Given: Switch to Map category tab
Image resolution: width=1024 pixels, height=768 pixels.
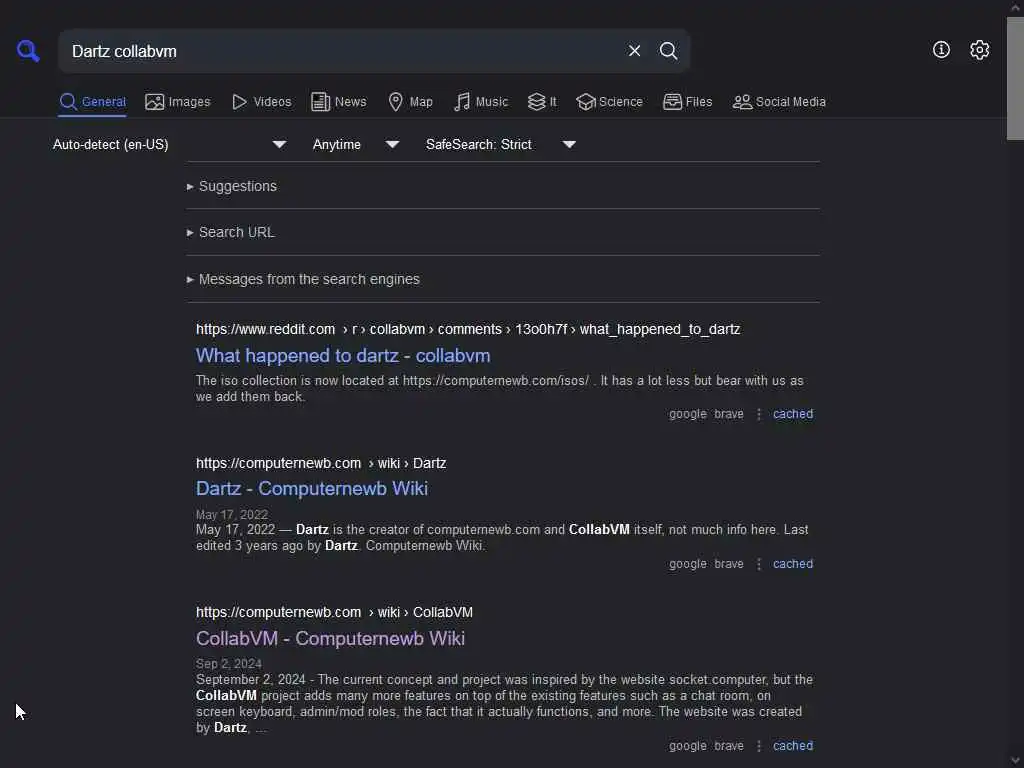Looking at the screenshot, I should (410, 102).
